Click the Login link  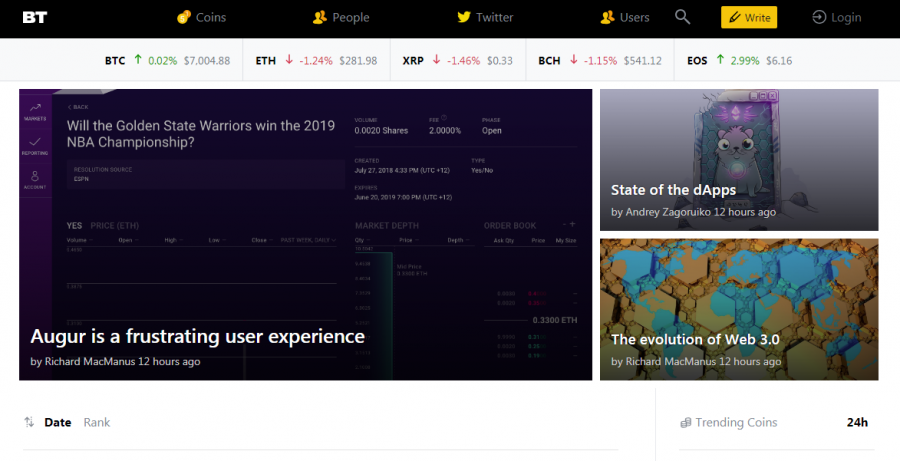tap(846, 18)
